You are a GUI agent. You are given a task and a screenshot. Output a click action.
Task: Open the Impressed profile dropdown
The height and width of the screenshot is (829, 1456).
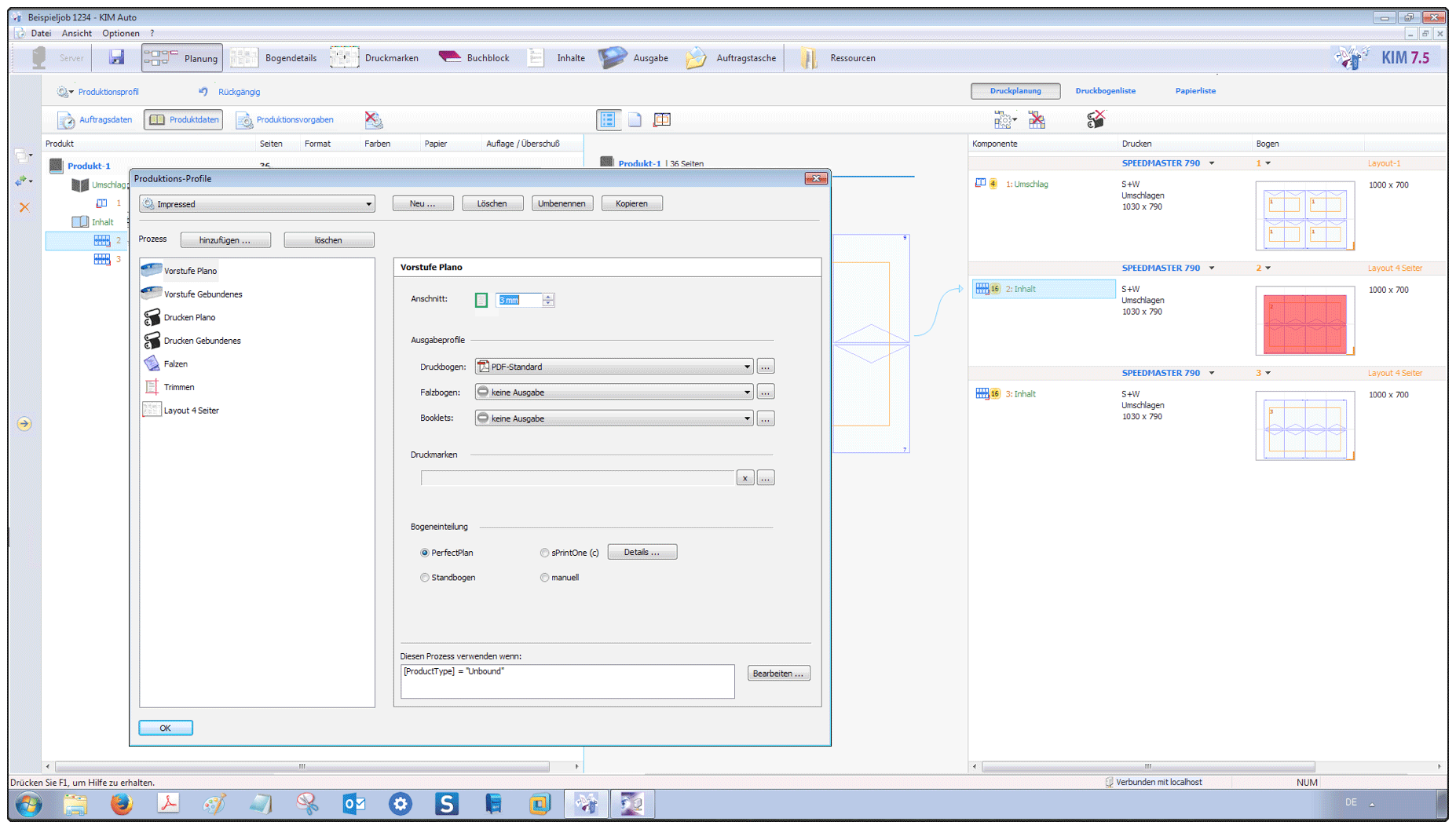click(x=368, y=203)
